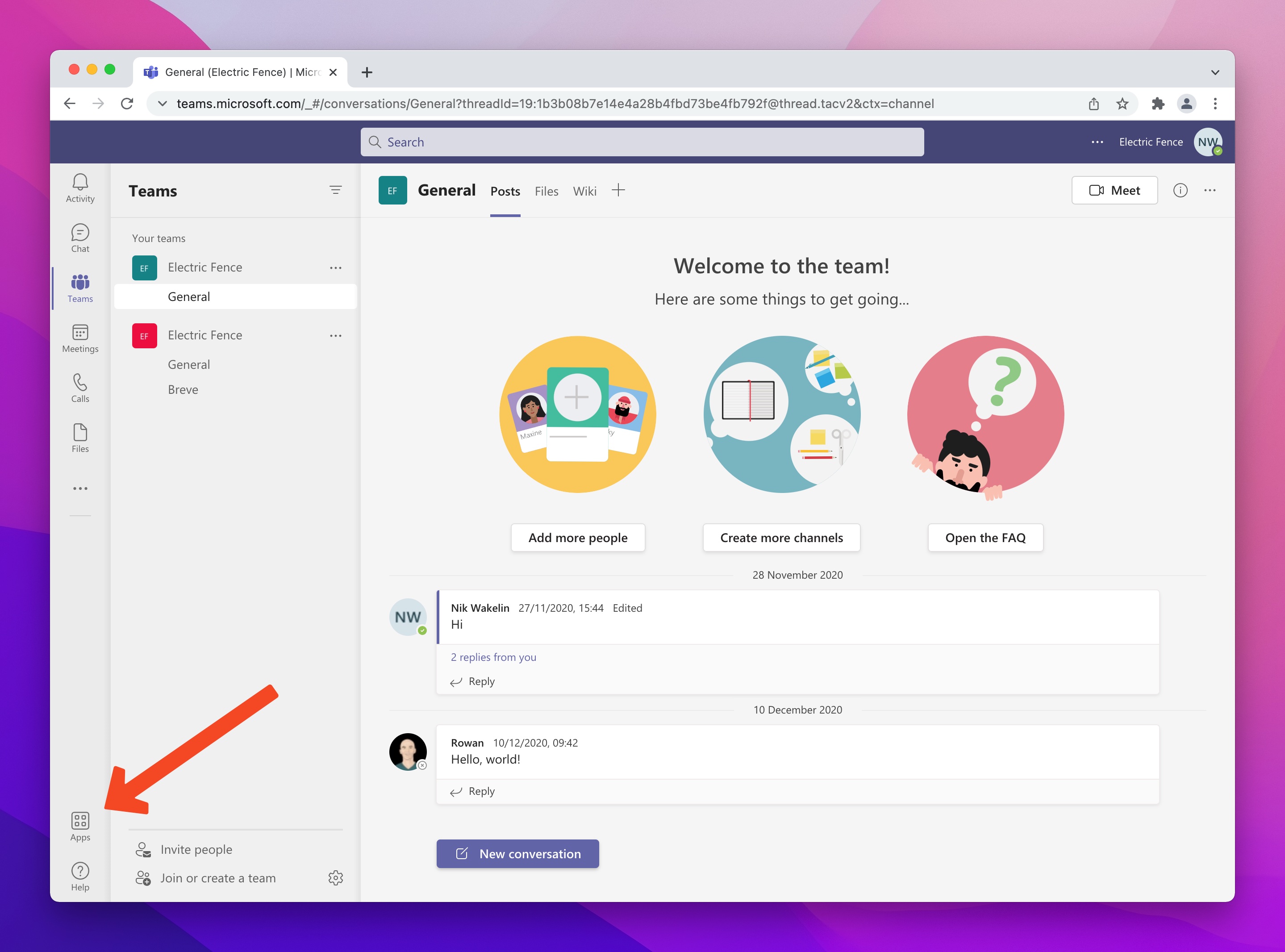This screenshot has width=1285, height=952.
Task: Open the Meetings calendar icon
Action: pos(80,339)
